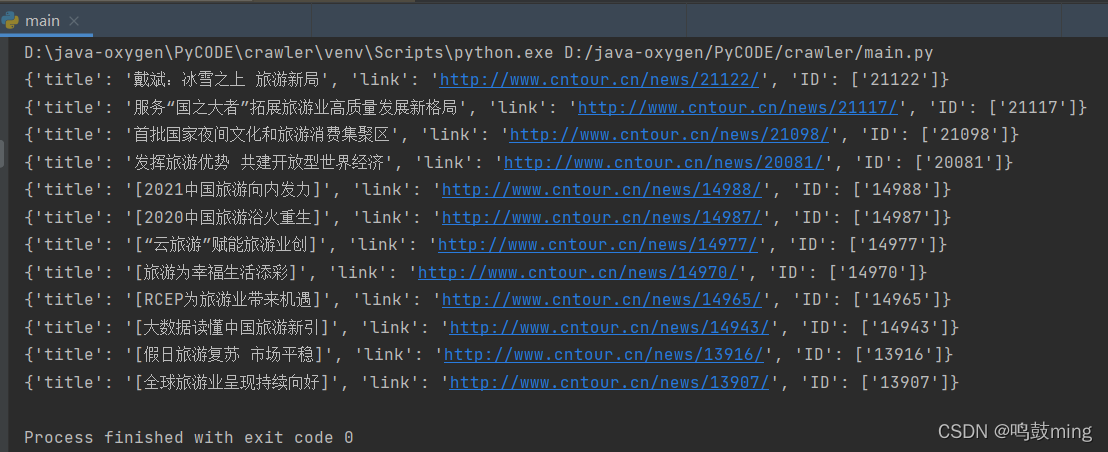
Task: Click the python.exe command line text
Action: [478, 52]
